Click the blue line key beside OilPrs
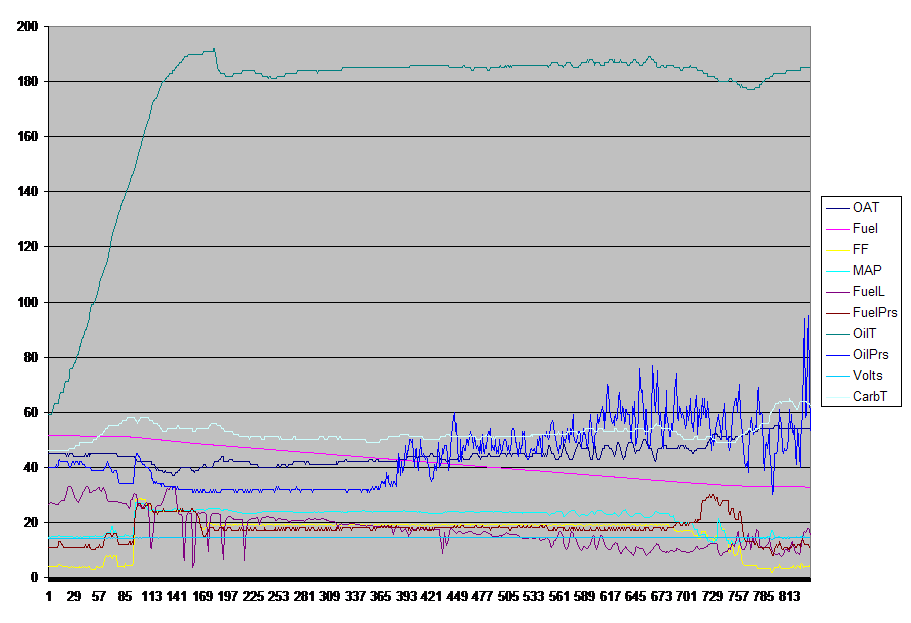This screenshot has height=623, width=911. tap(836, 354)
